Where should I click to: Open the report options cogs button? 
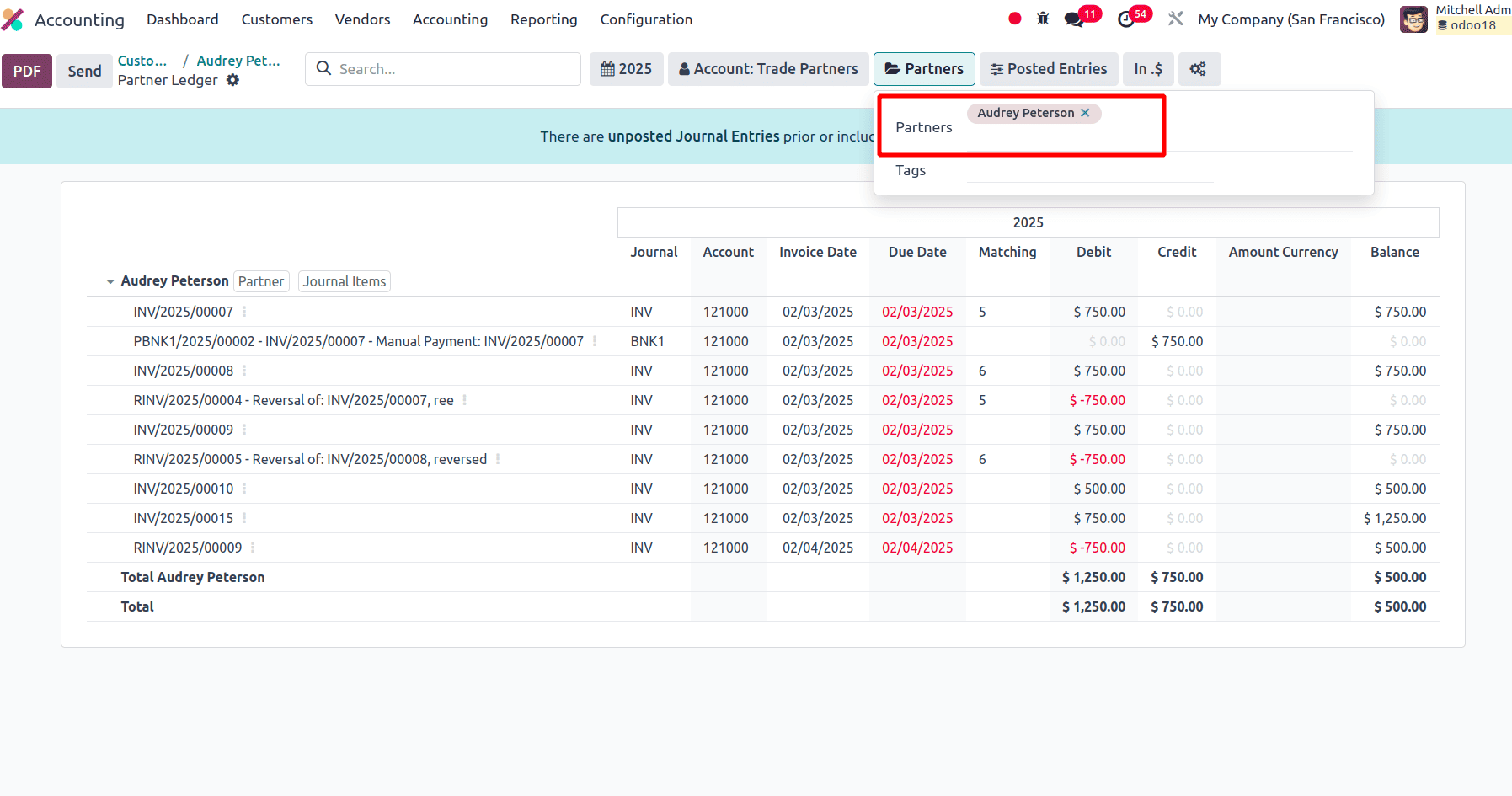point(1198,69)
